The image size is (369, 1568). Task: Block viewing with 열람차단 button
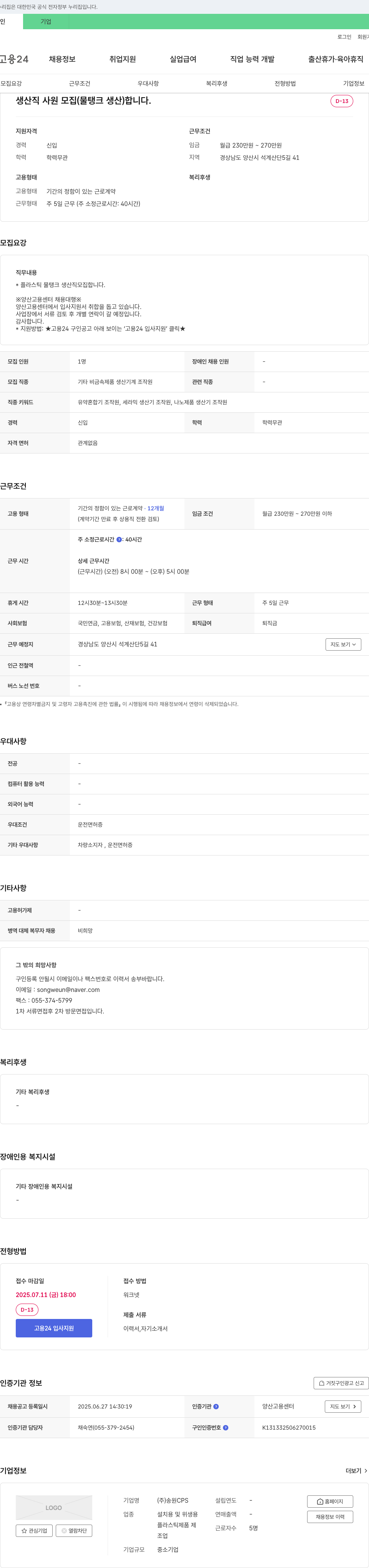pos(74,1530)
